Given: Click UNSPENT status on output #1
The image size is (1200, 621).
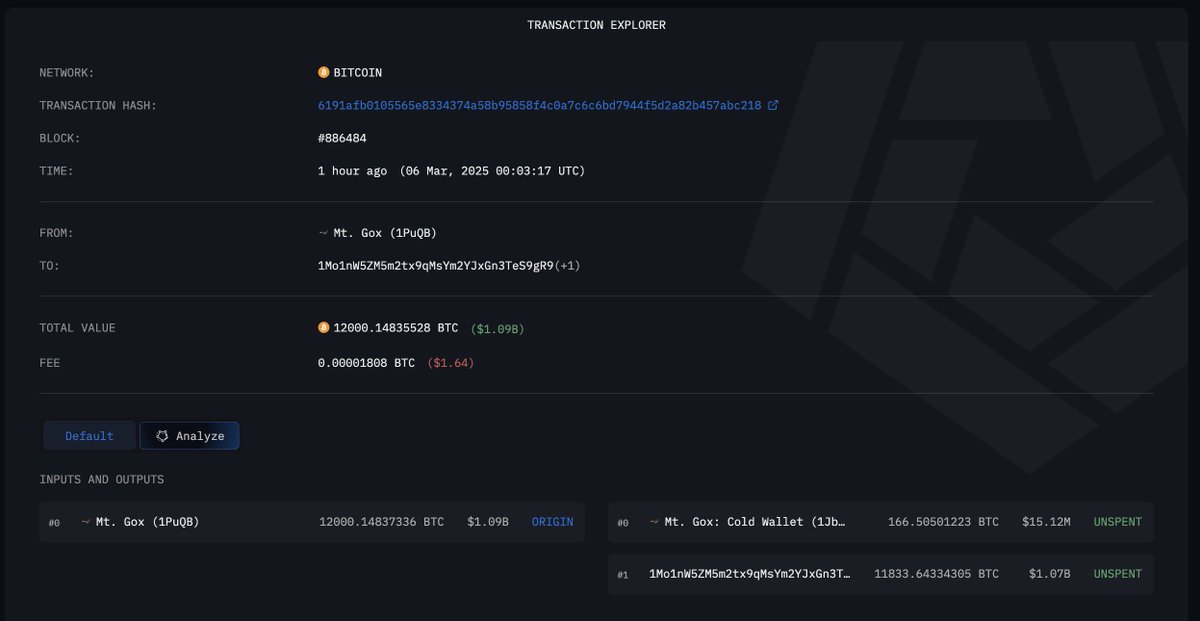Looking at the screenshot, I should (x=1117, y=574).
